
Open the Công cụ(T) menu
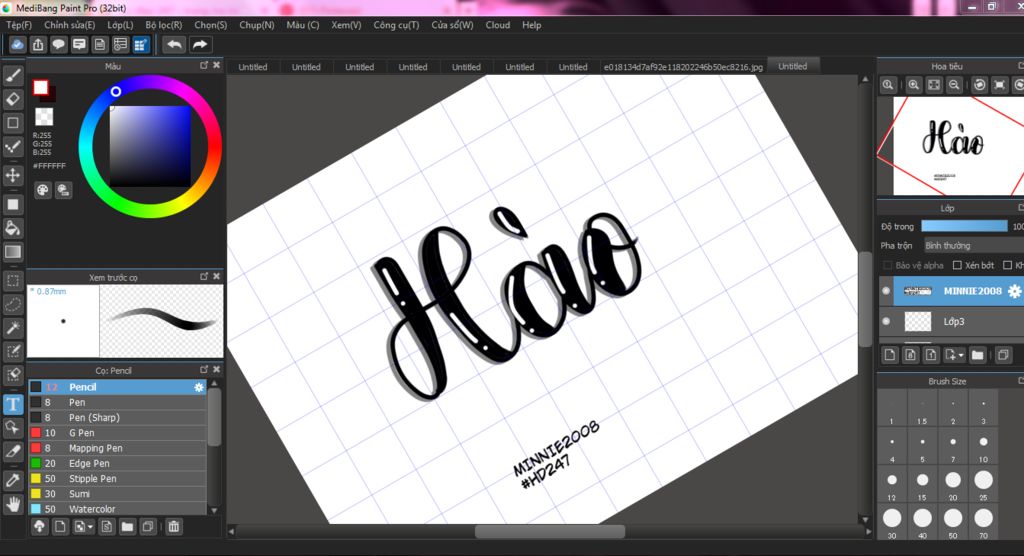(396, 25)
